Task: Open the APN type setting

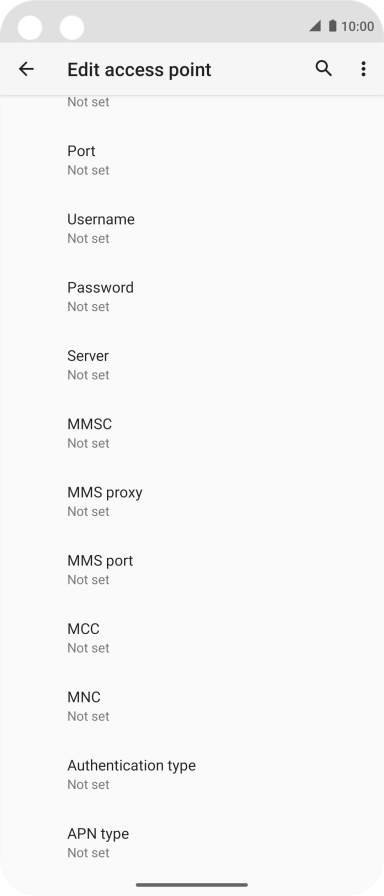Action: click(x=192, y=843)
